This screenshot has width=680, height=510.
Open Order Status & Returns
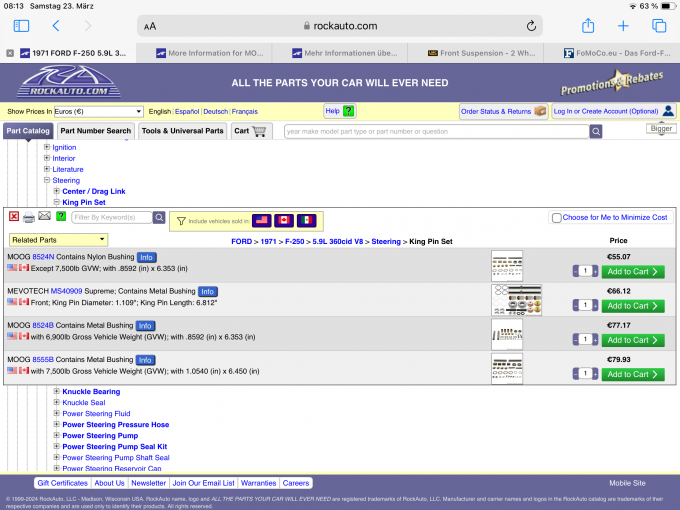(503, 111)
